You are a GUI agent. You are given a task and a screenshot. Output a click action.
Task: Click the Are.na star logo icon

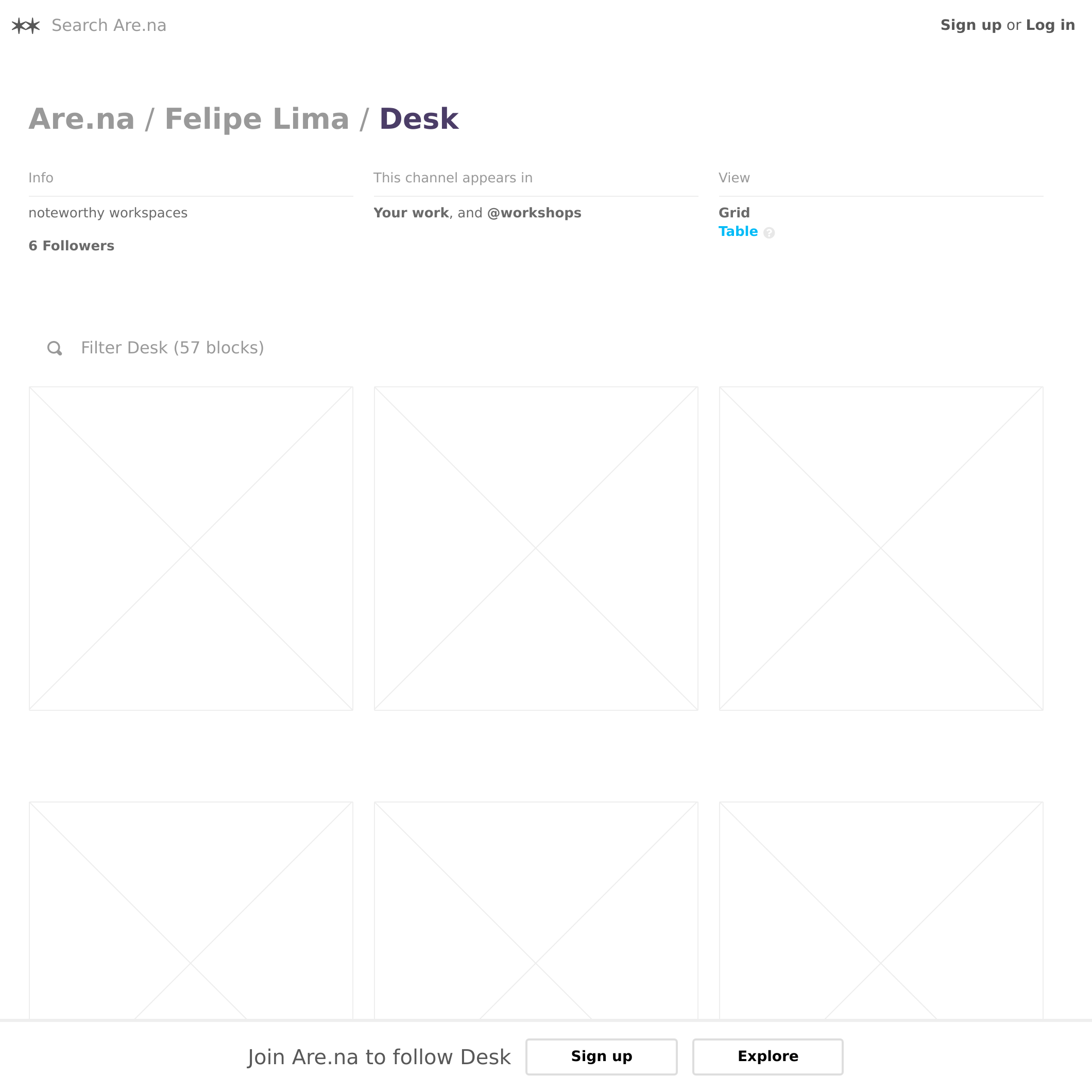(26, 25)
